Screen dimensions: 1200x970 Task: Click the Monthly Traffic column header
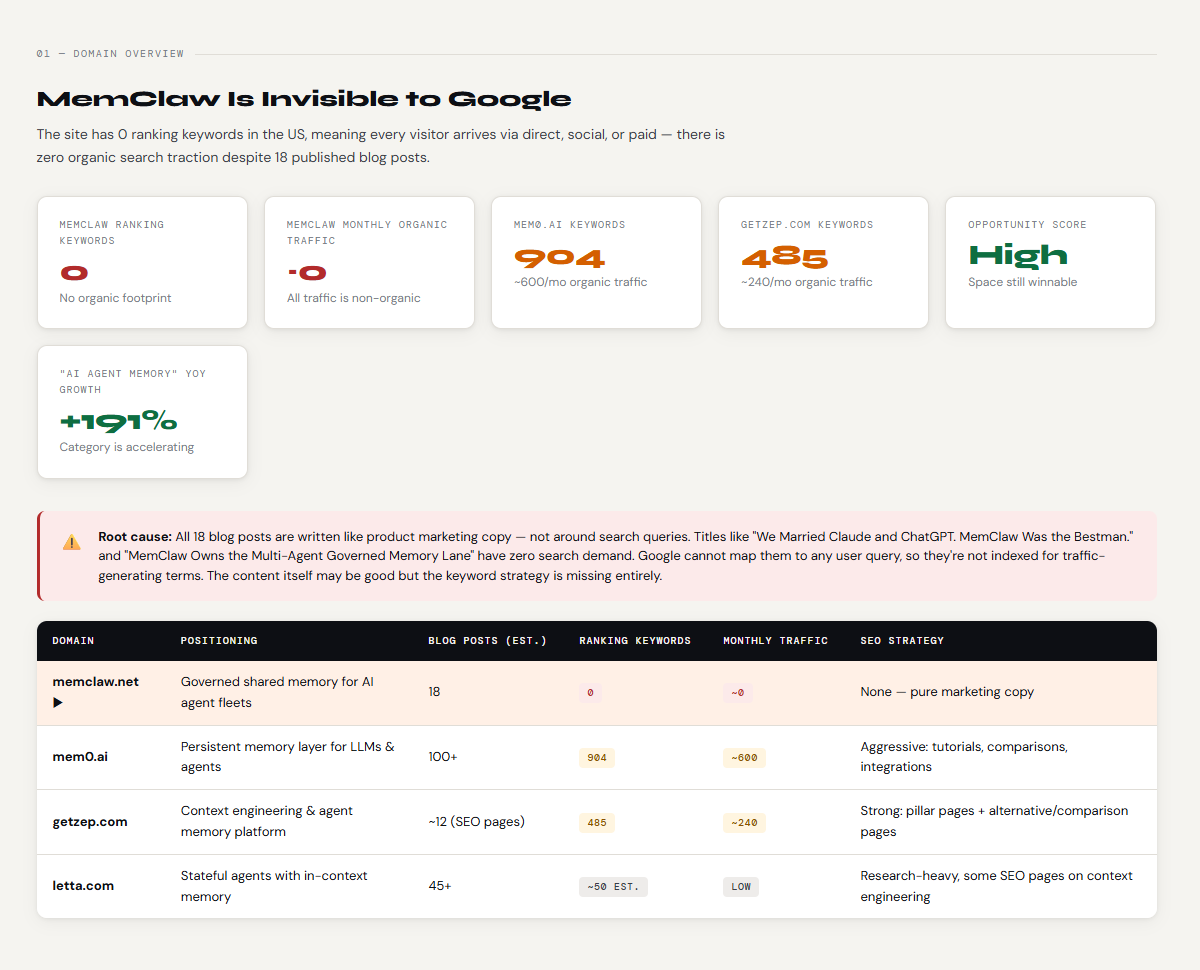[776, 641]
